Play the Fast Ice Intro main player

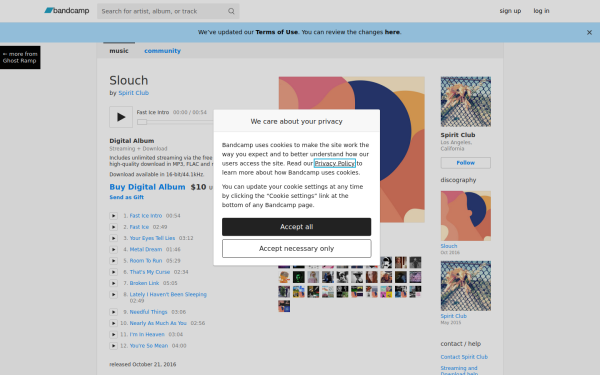121,117
